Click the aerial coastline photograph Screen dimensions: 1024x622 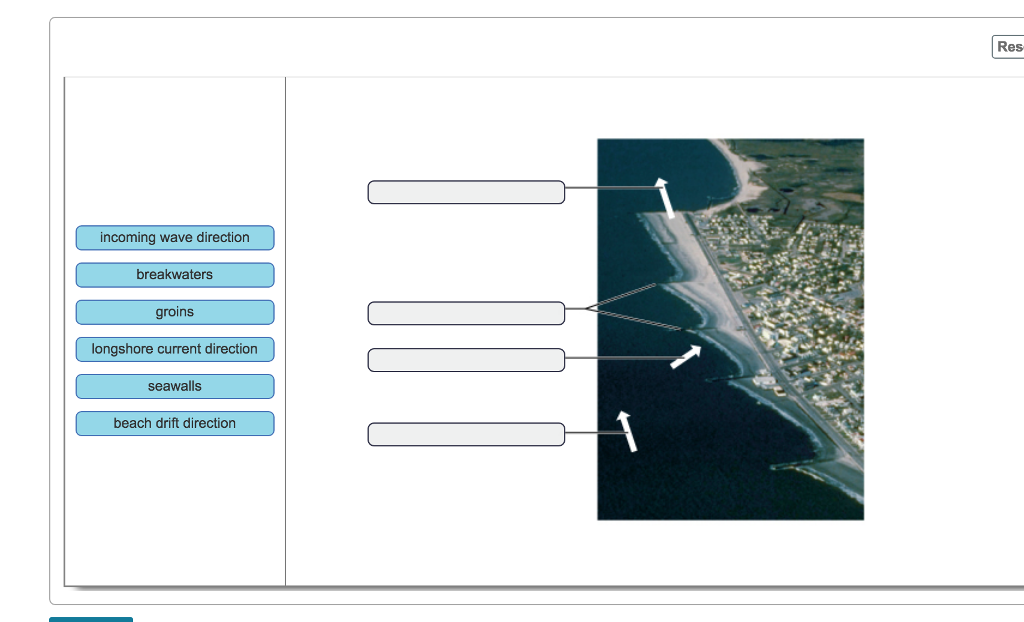point(730,328)
